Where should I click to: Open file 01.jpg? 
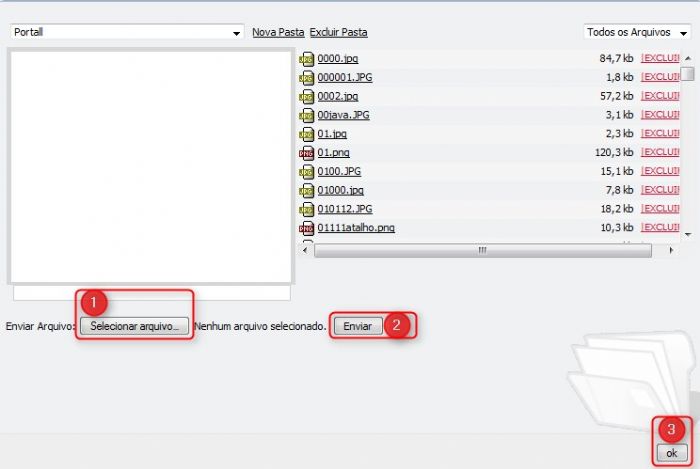[x=332, y=133]
